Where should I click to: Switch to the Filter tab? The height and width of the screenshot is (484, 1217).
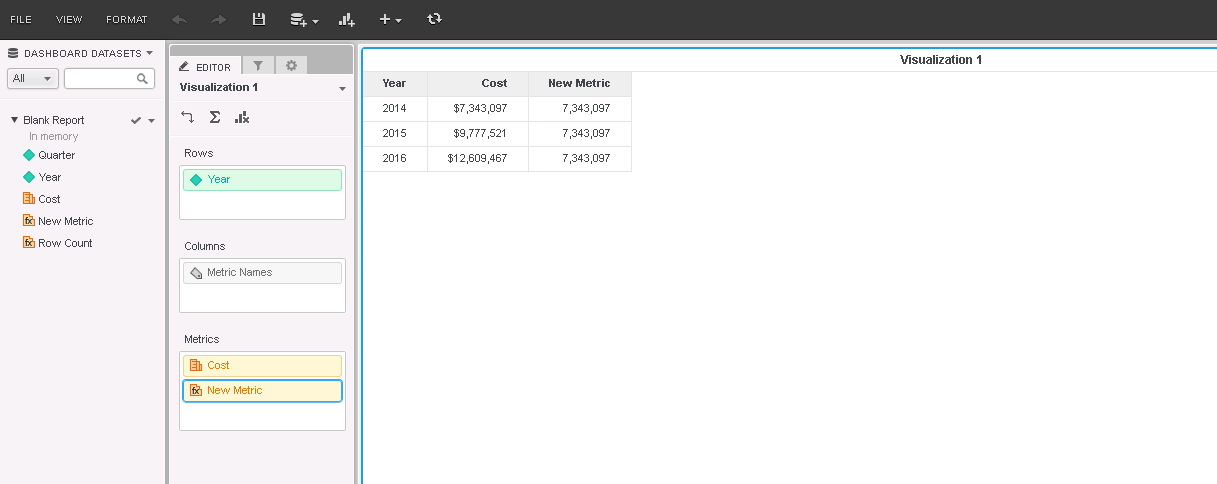click(258, 66)
